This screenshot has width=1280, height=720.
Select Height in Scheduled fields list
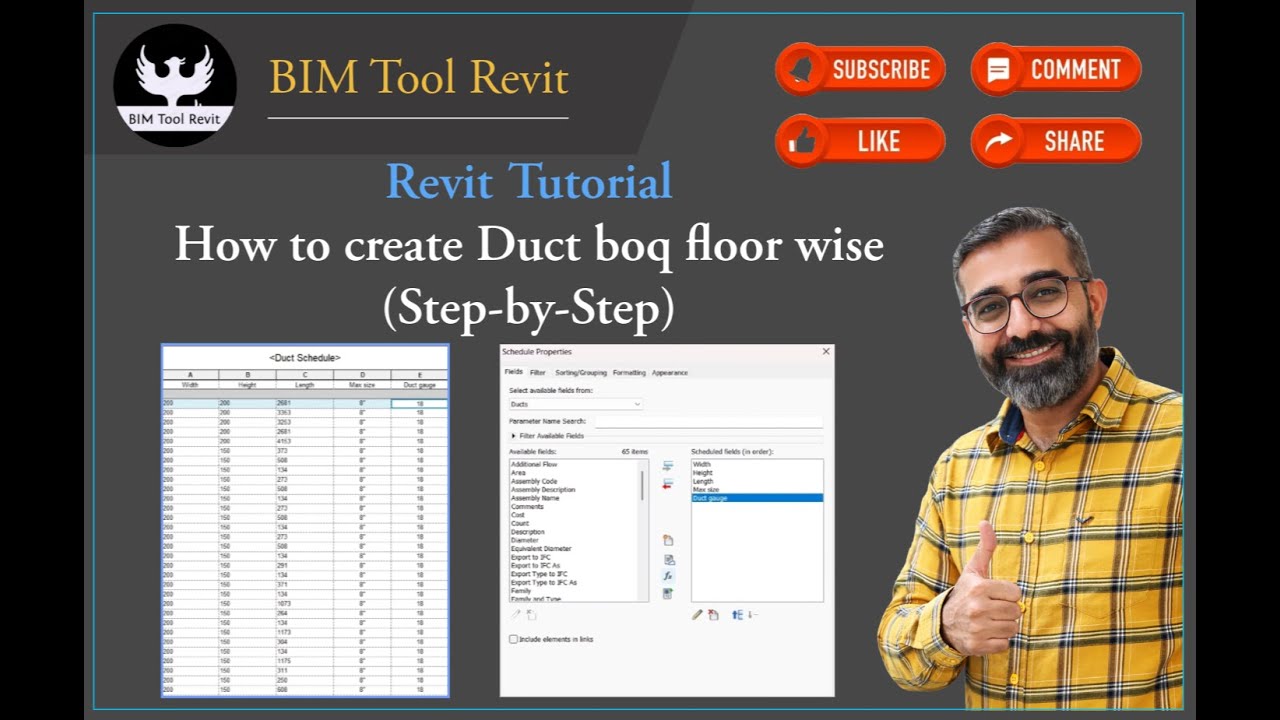[703, 473]
